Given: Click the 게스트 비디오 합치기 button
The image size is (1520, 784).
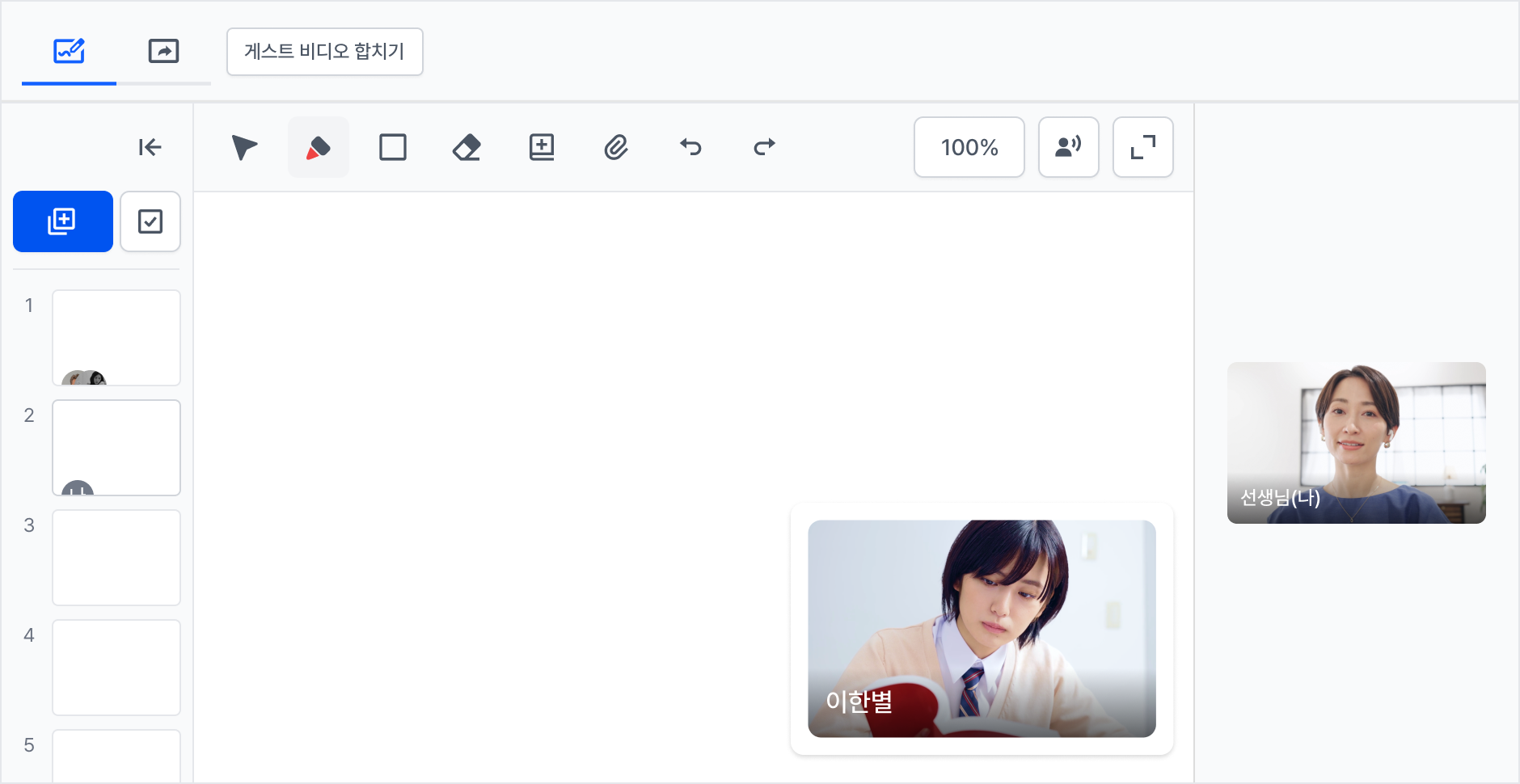Looking at the screenshot, I should point(324,52).
